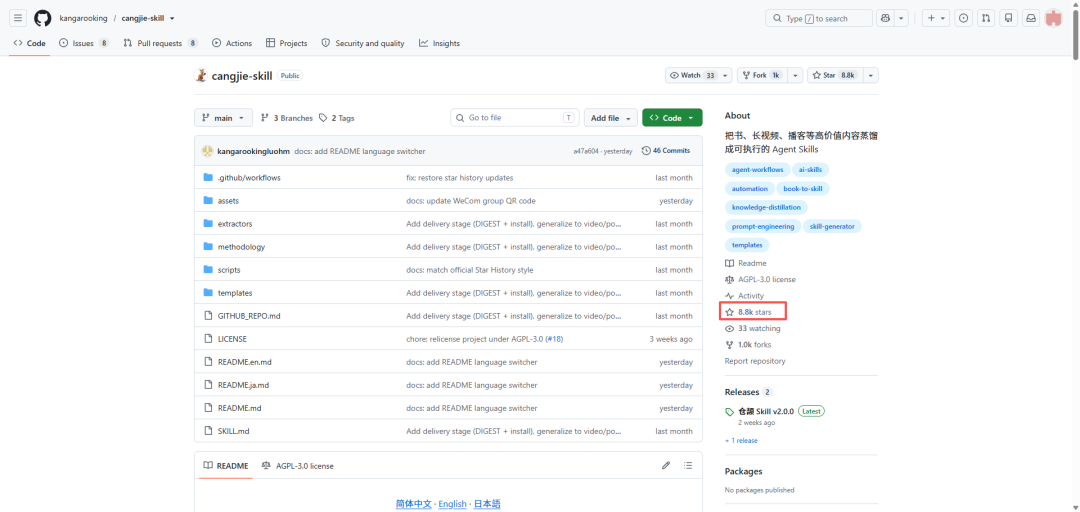Expand the Copilot dropdown arrow

(902, 19)
